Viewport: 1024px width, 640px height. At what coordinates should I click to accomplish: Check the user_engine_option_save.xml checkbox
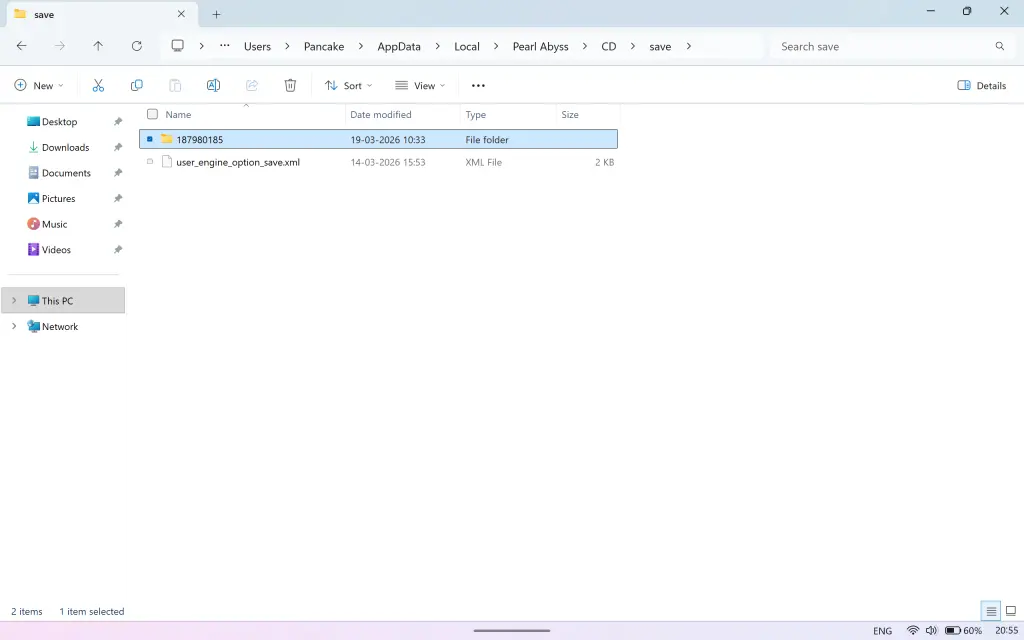[150, 162]
